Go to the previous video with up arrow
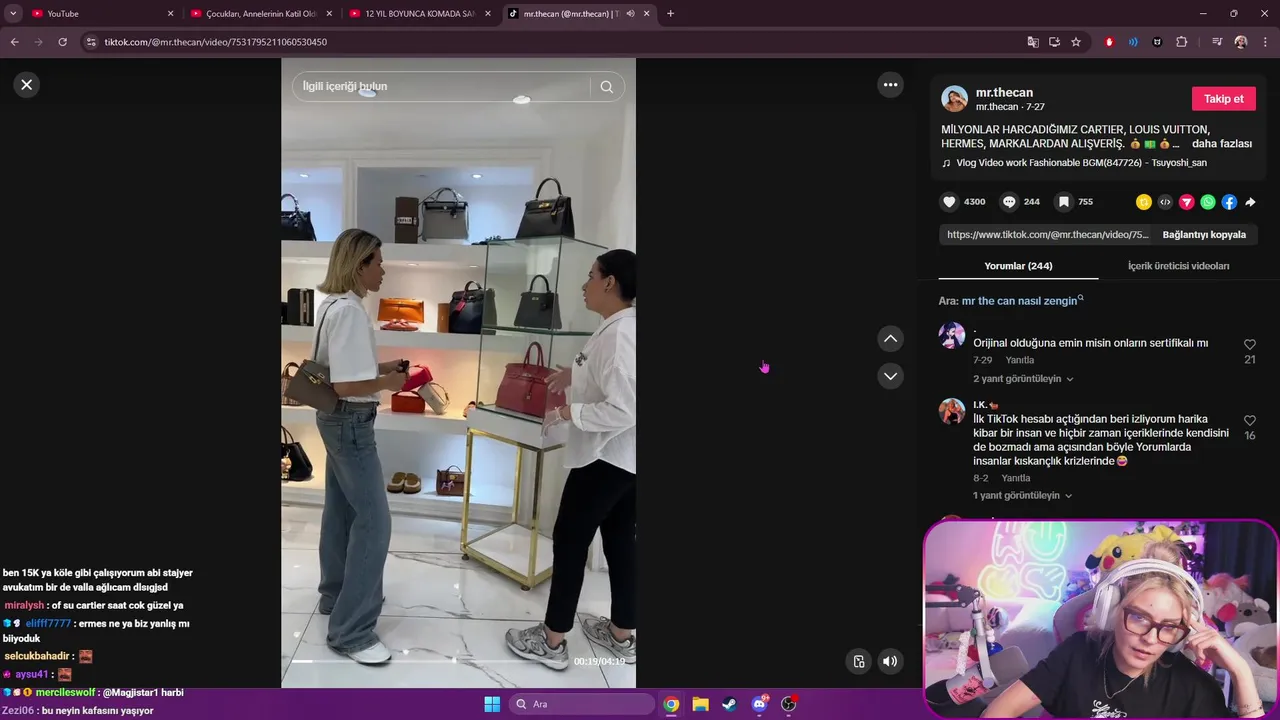The width and height of the screenshot is (1280, 720). point(890,339)
